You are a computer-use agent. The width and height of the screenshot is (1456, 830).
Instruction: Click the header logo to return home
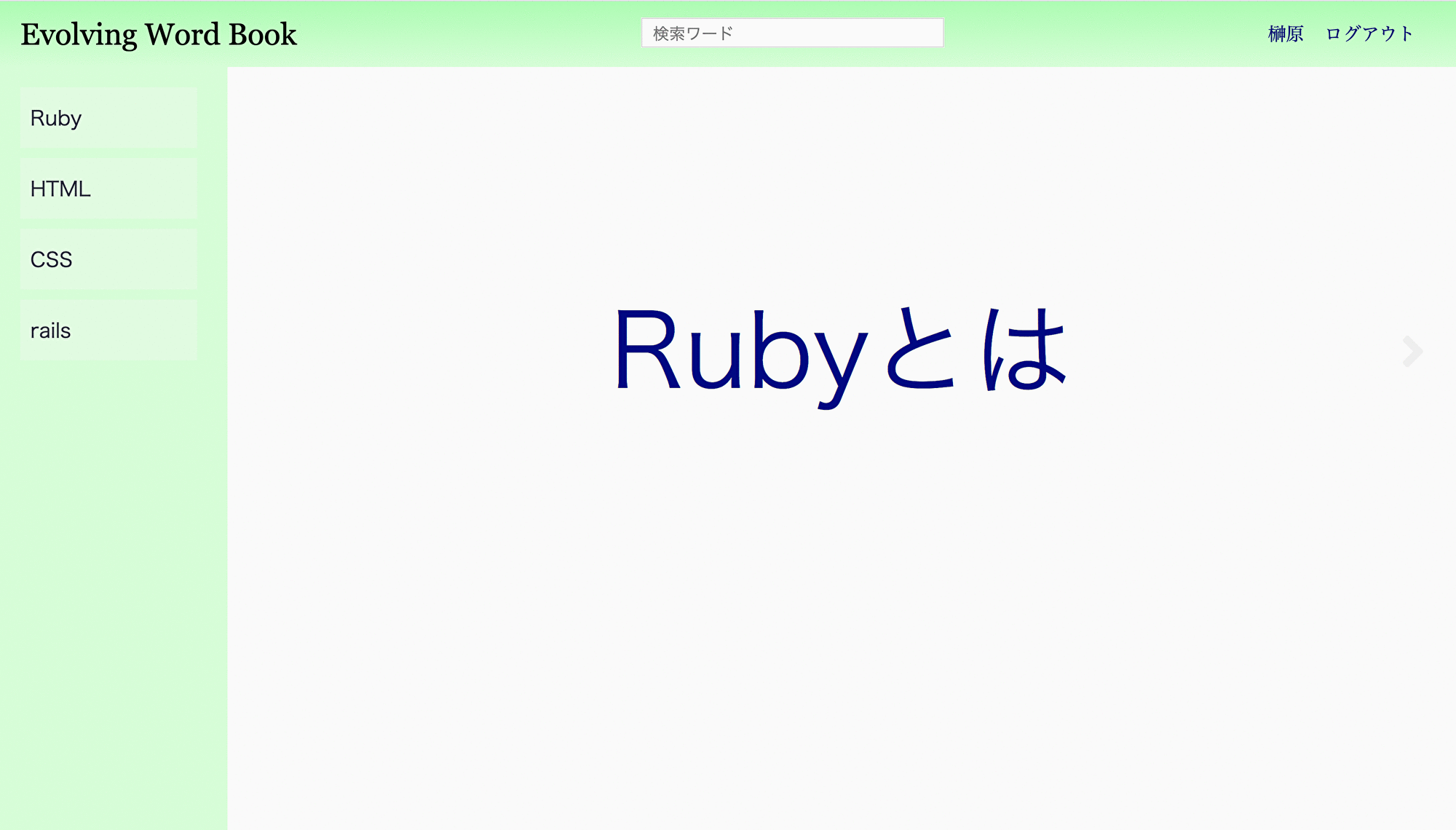pyautogui.click(x=159, y=33)
